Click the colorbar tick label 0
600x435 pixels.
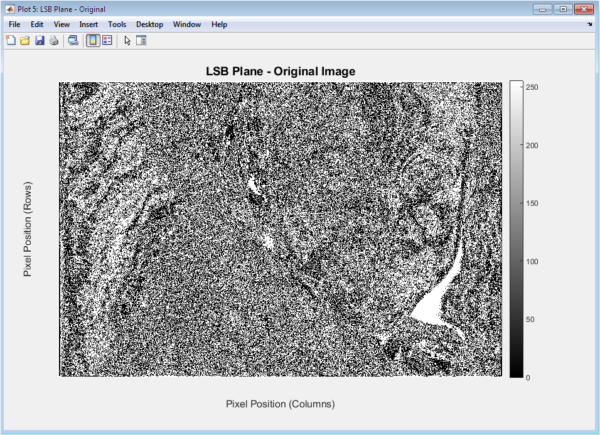(528, 378)
